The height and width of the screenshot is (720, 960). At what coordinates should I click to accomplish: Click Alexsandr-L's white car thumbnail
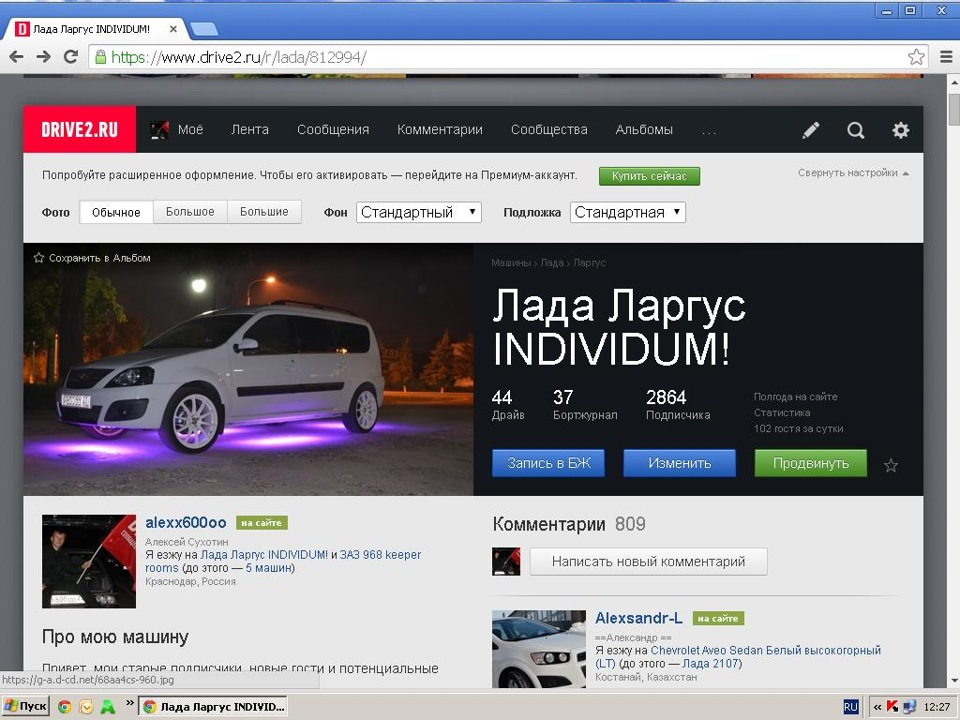[x=539, y=648]
